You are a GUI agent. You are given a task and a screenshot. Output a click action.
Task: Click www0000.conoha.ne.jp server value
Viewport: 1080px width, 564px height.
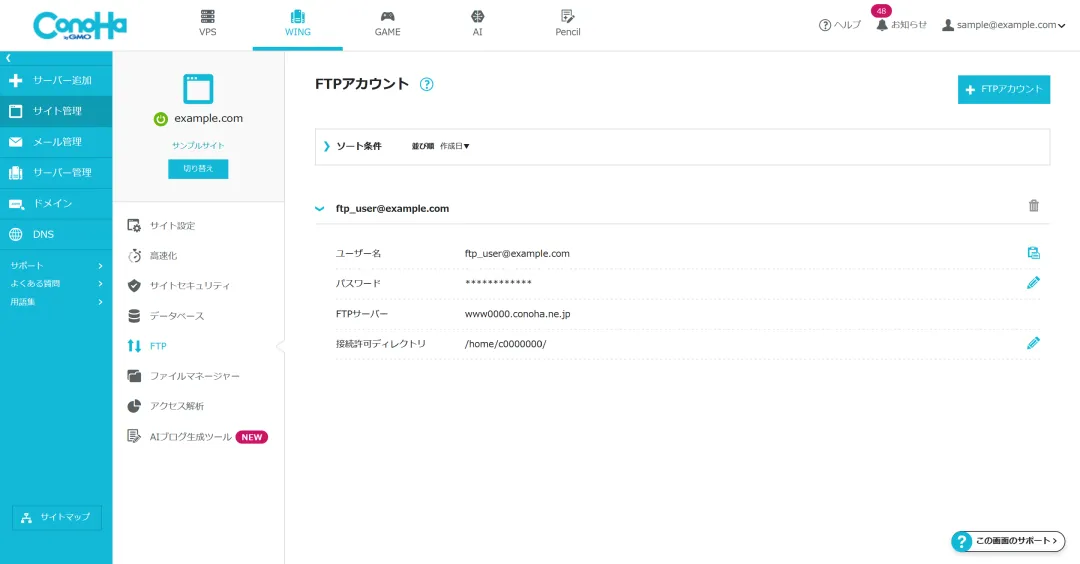point(517,314)
